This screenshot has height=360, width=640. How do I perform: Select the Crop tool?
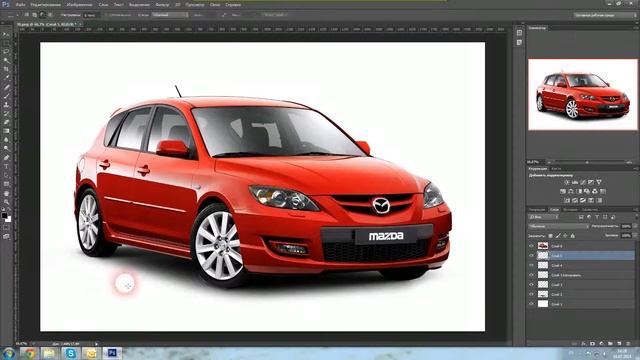[6, 69]
